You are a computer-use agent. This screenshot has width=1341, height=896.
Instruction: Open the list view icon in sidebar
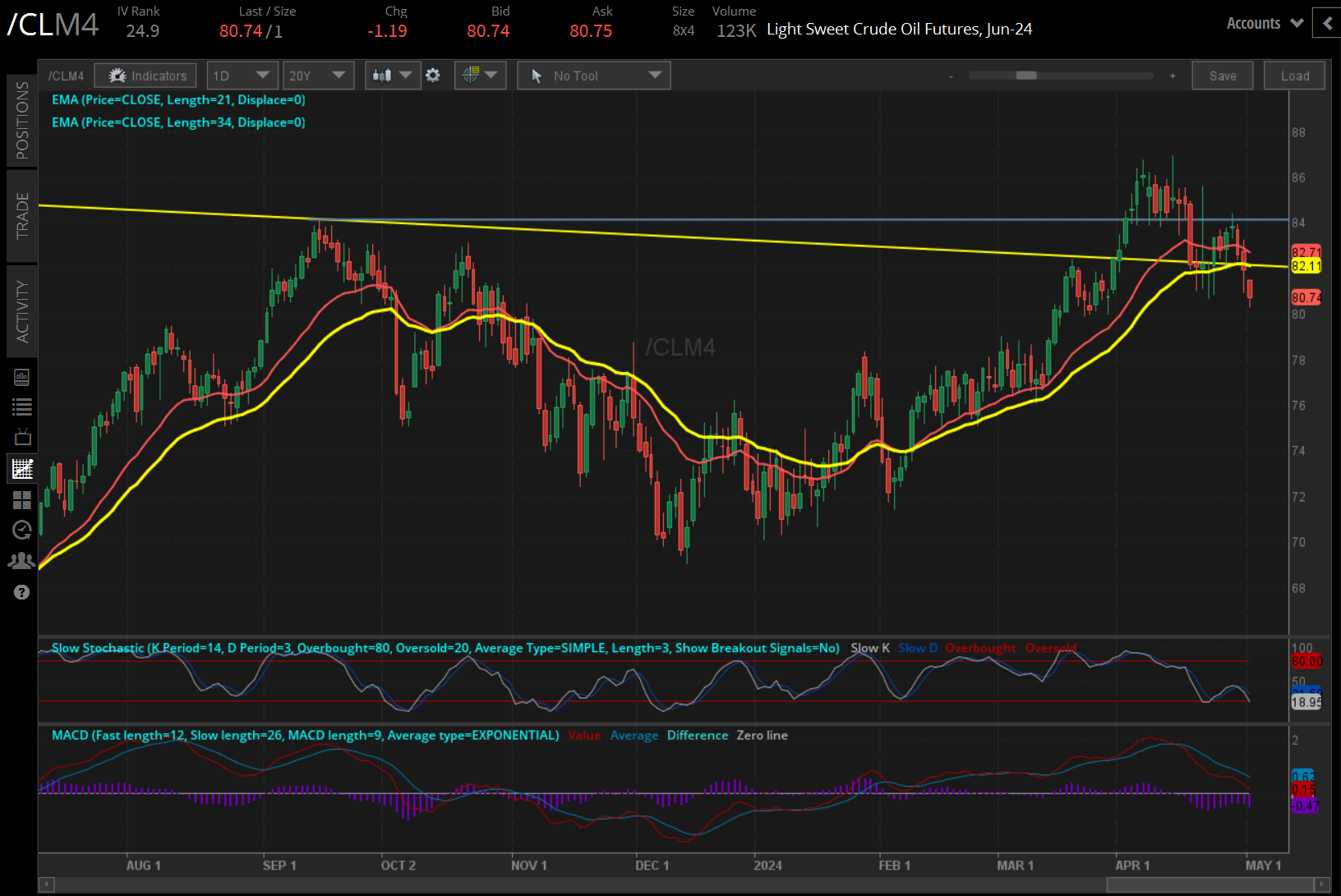tap(22, 407)
